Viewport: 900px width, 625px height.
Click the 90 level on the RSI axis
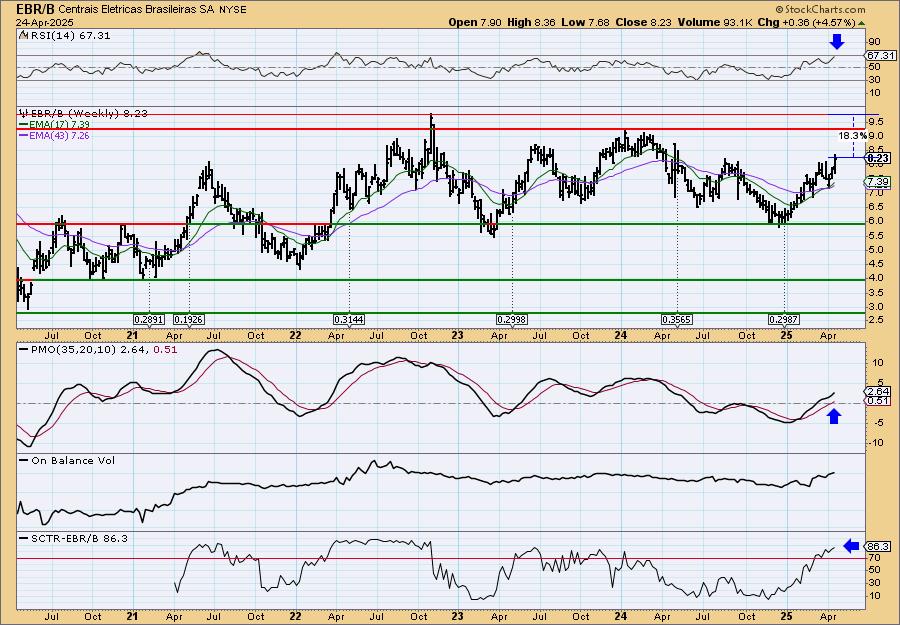874,42
